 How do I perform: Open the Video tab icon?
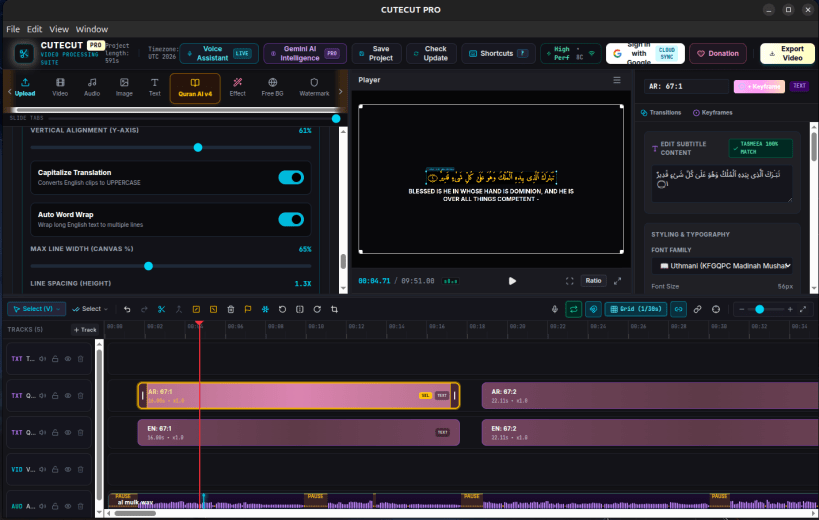click(60, 87)
